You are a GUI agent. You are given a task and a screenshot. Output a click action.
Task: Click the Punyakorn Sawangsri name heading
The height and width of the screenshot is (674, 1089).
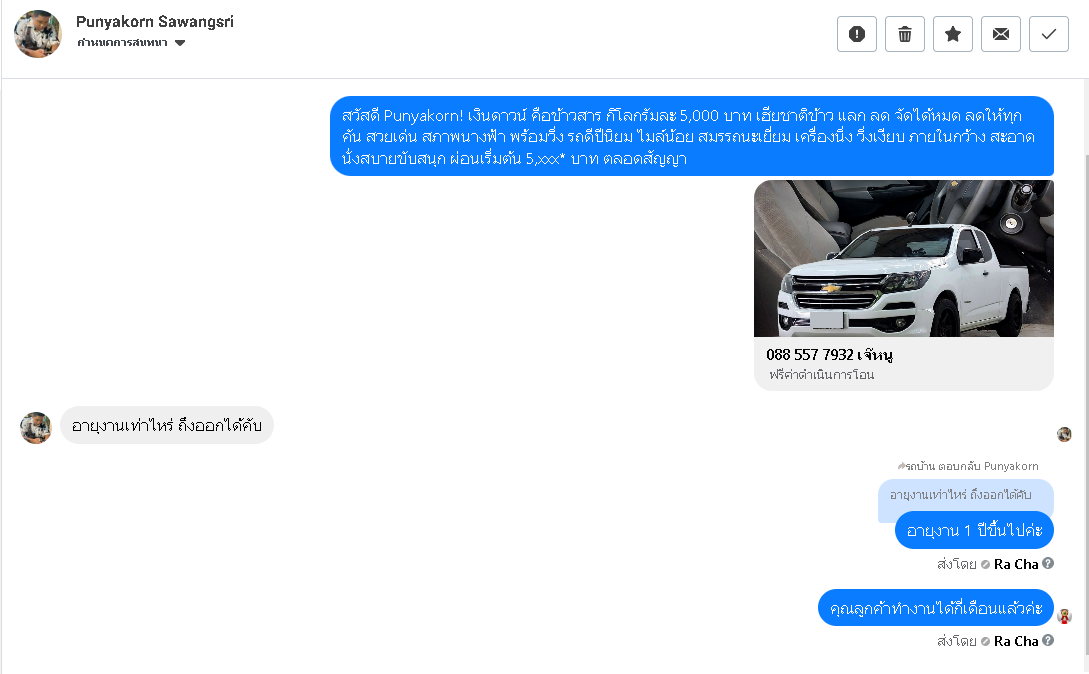pyautogui.click(x=155, y=22)
